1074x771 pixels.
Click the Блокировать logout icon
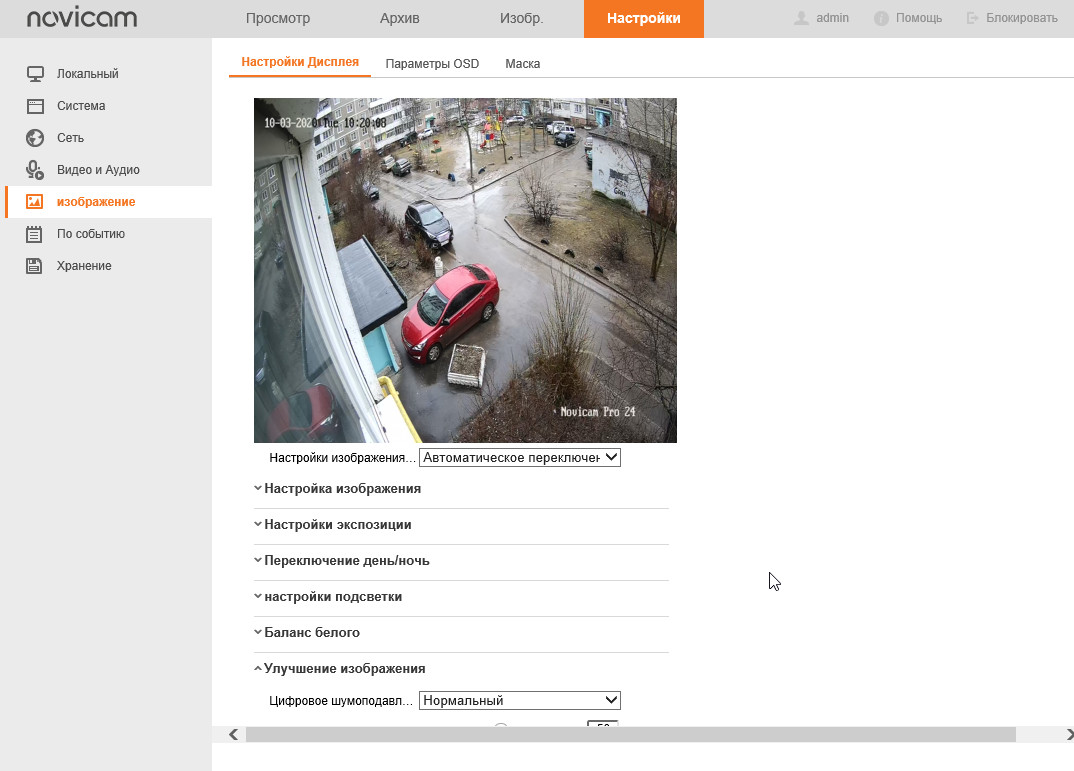click(x=973, y=18)
